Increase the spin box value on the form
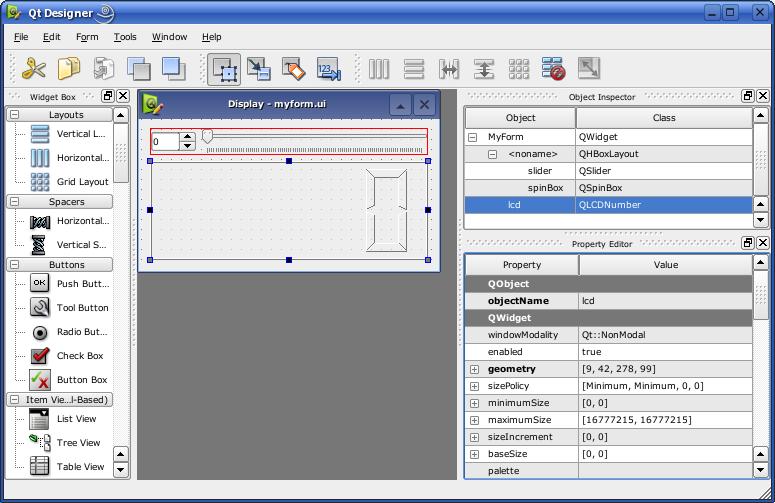Image resolution: width=775 pixels, height=503 pixels. pos(187,137)
